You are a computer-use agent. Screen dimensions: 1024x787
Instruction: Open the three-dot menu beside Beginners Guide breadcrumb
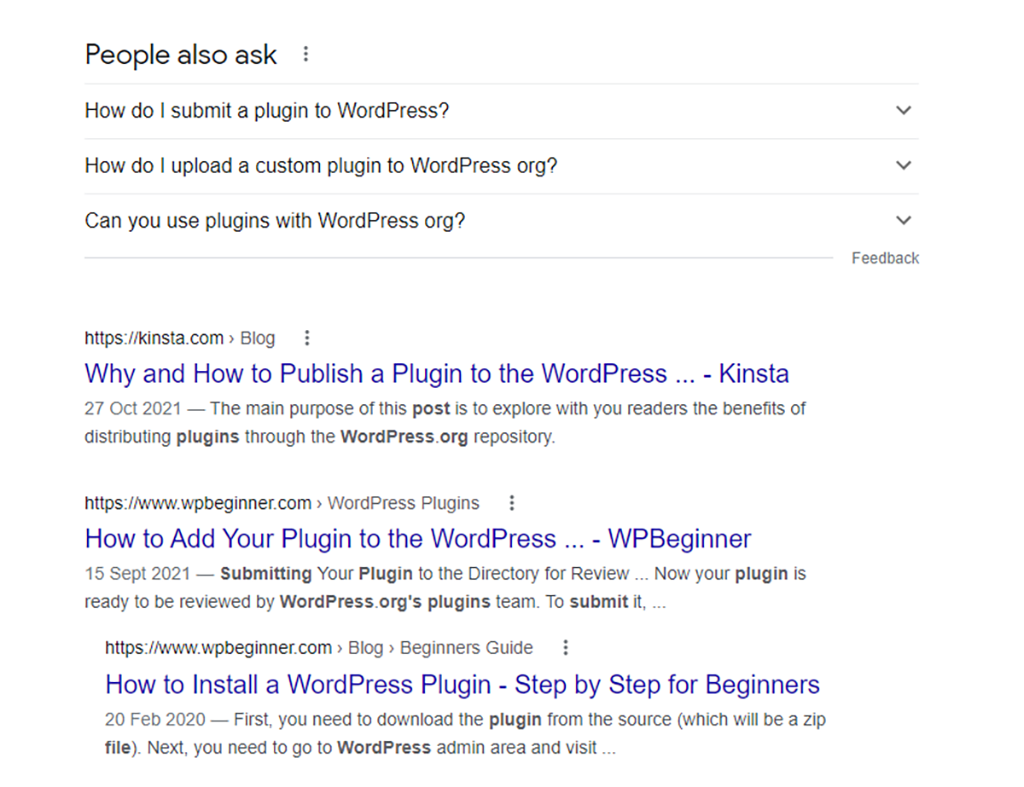(566, 648)
